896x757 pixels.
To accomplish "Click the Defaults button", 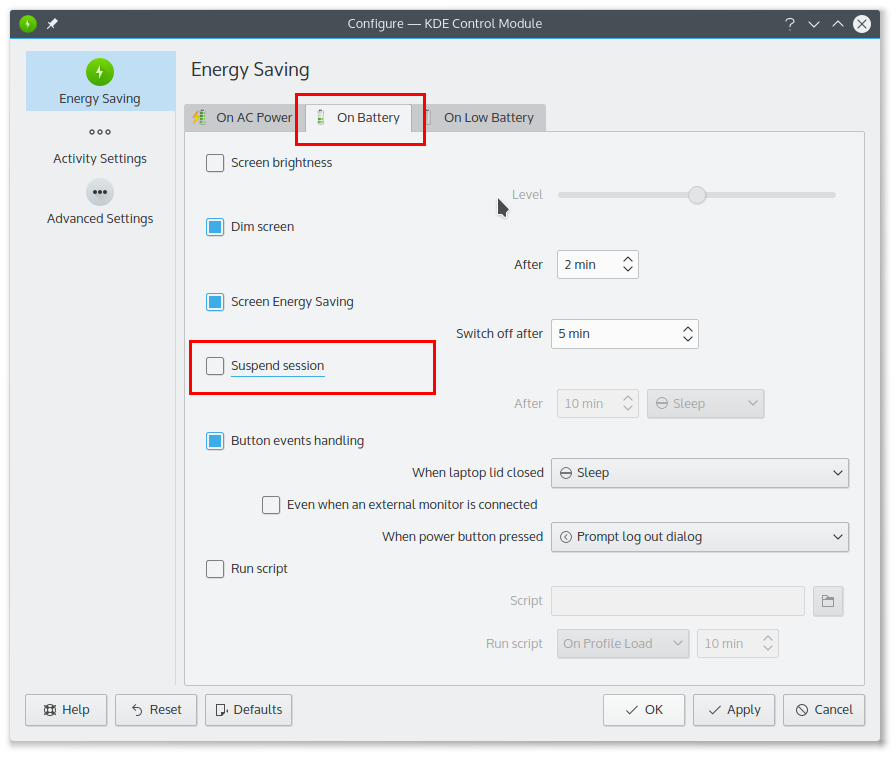I will pyautogui.click(x=248, y=710).
